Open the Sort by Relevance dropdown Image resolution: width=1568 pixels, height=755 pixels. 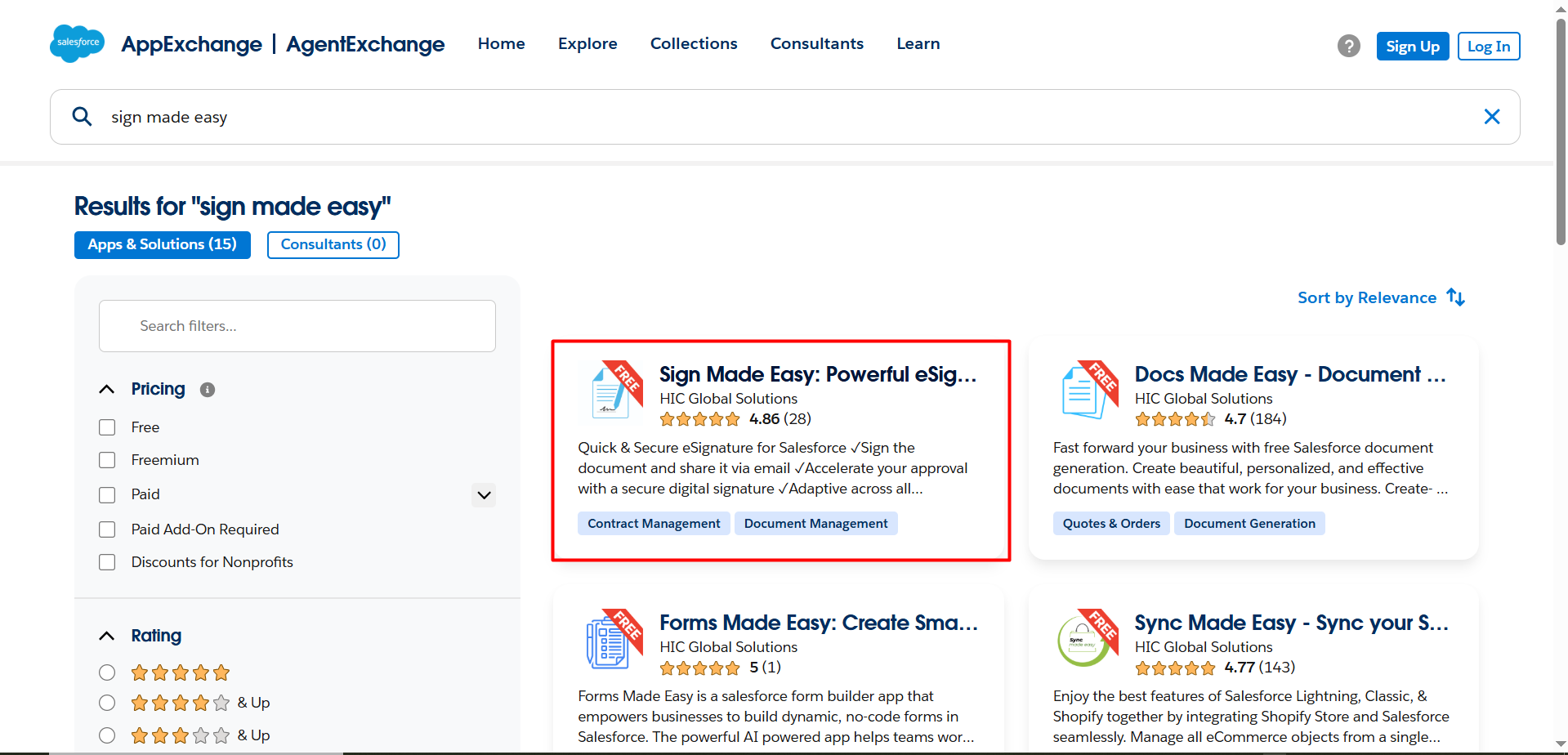(1382, 297)
